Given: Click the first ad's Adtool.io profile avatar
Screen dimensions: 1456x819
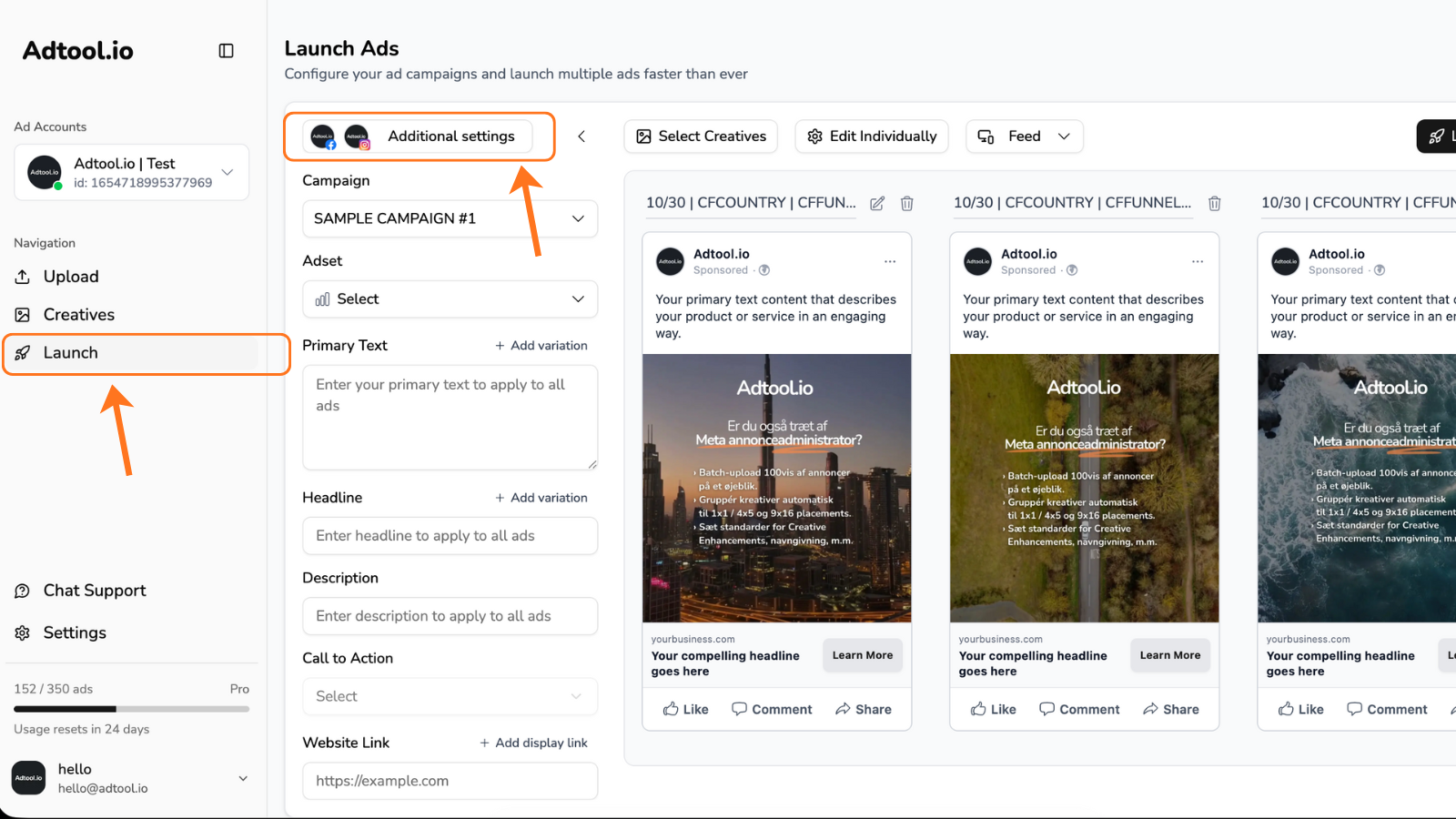Looking at the screenshot, I should (671, 262).
